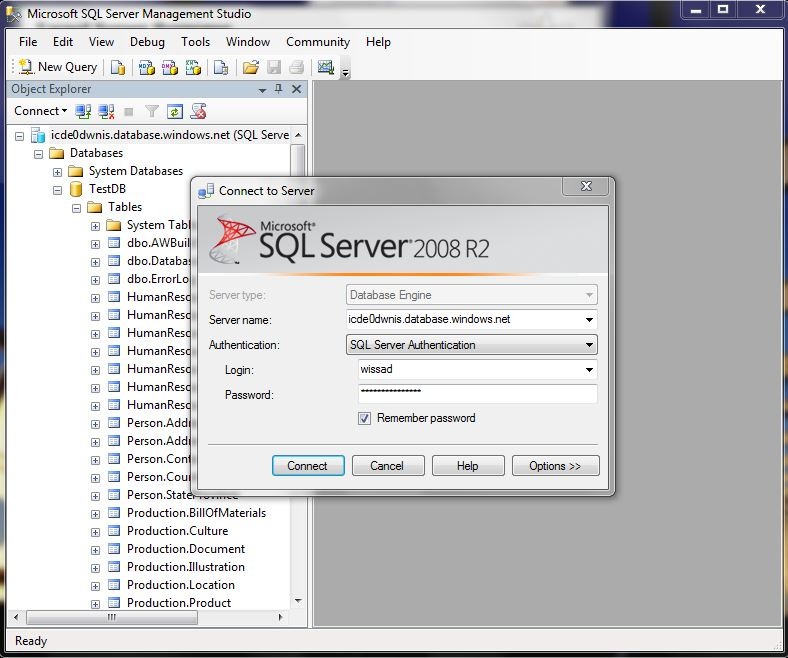The image size is (788, 658).
Task: Click the Help button in dialog
Action: pos(468,465)
